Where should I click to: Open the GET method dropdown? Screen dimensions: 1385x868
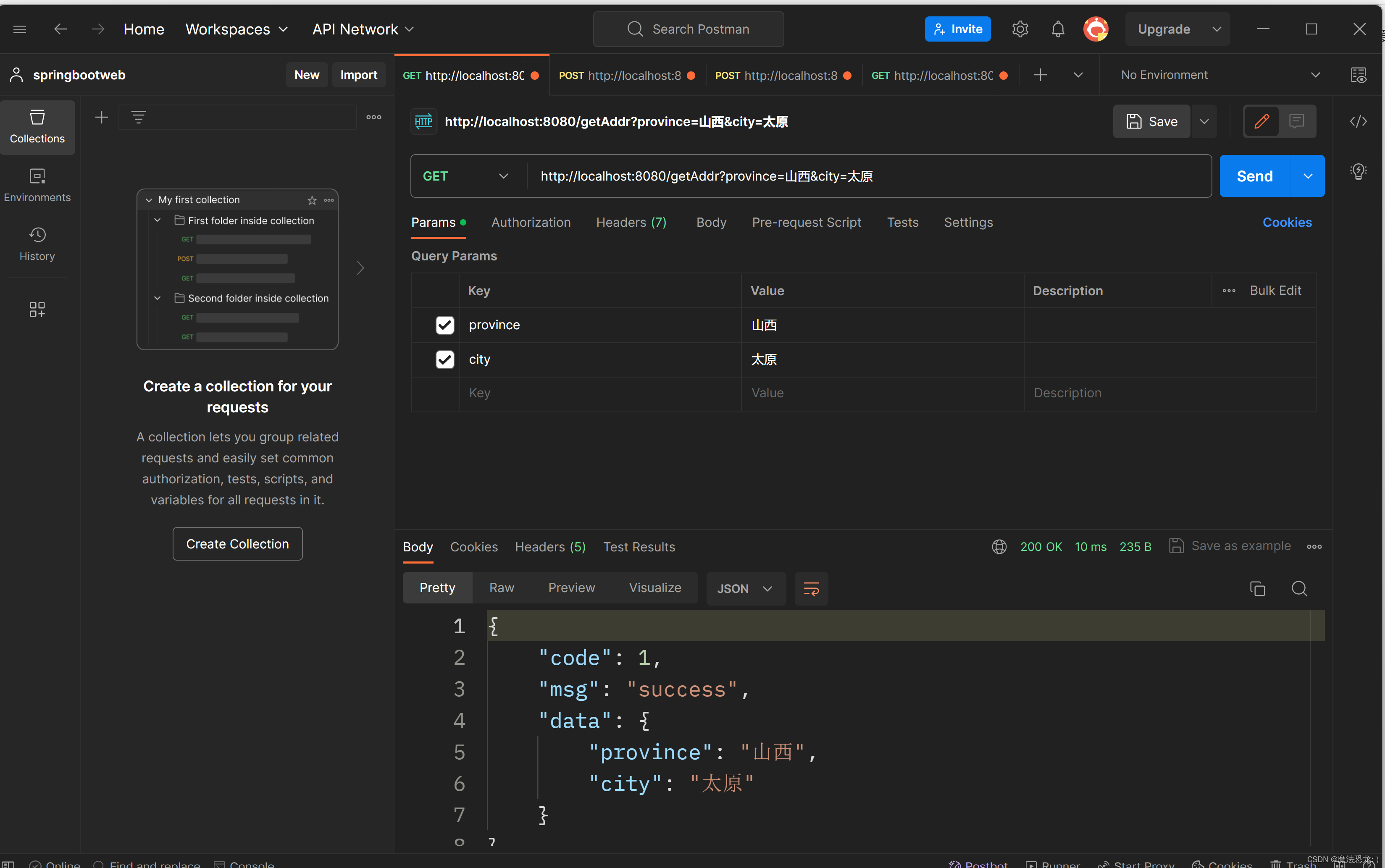click(x=466, y=176)
